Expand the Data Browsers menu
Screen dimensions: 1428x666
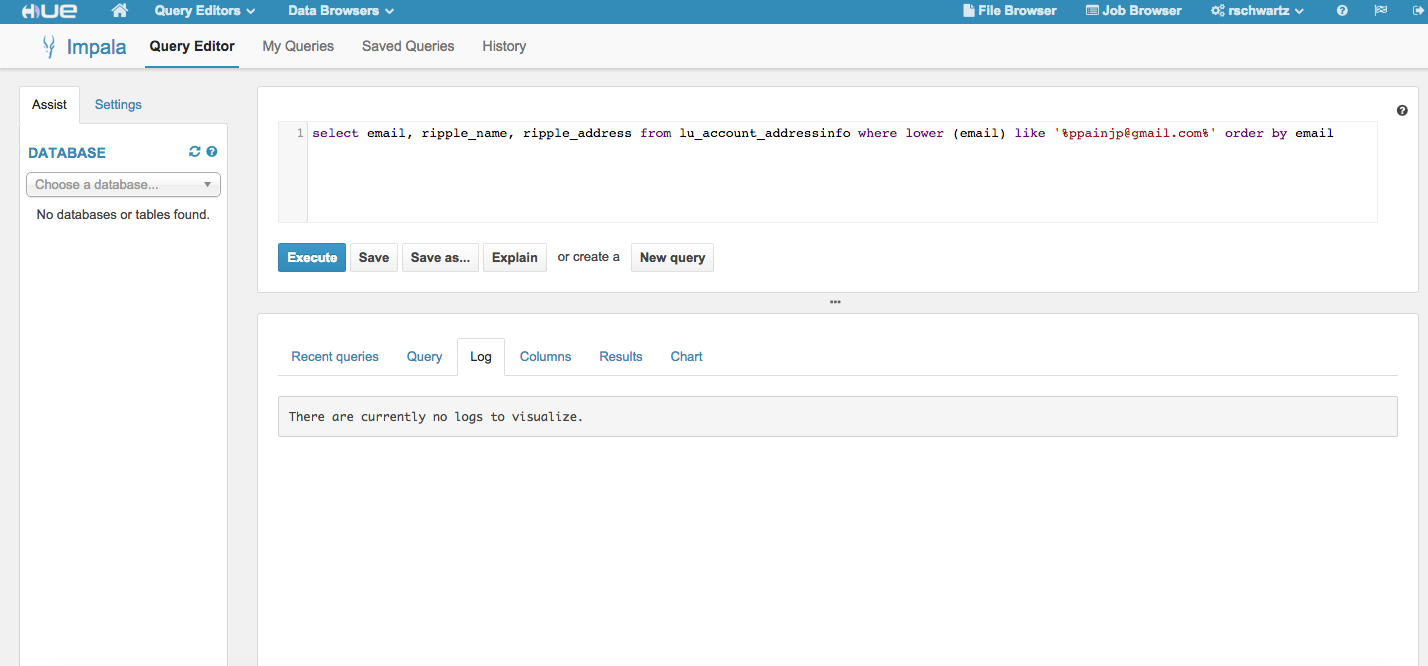coord(341,11)
